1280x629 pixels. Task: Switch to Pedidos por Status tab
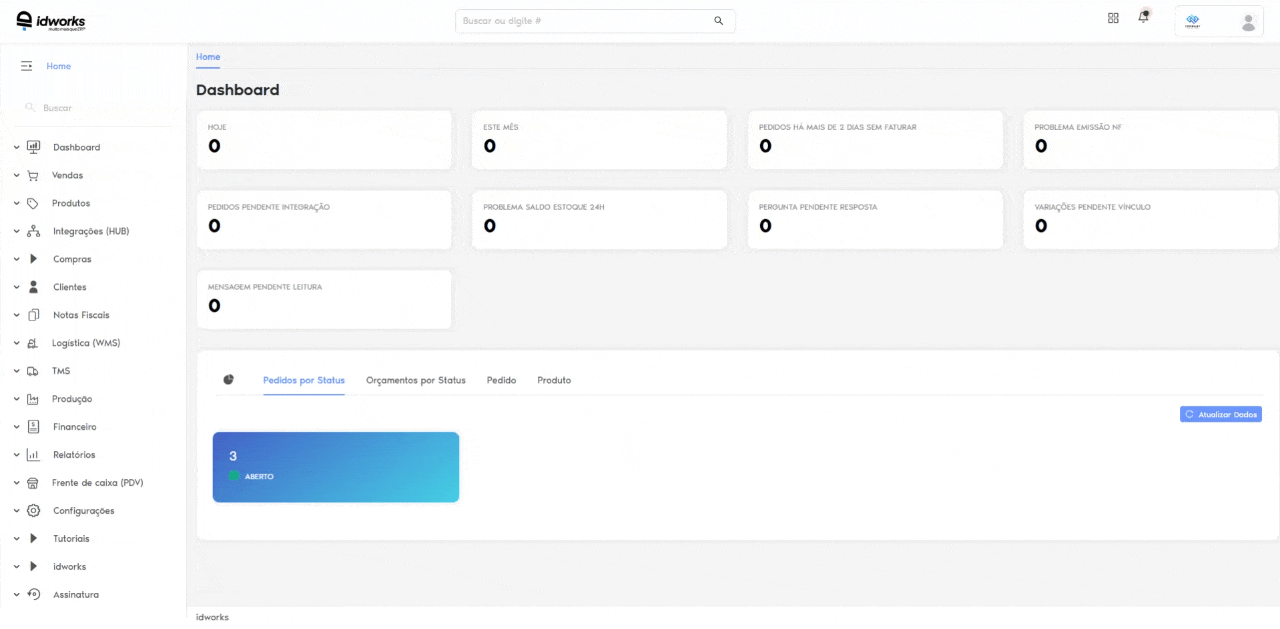point(304,380)
